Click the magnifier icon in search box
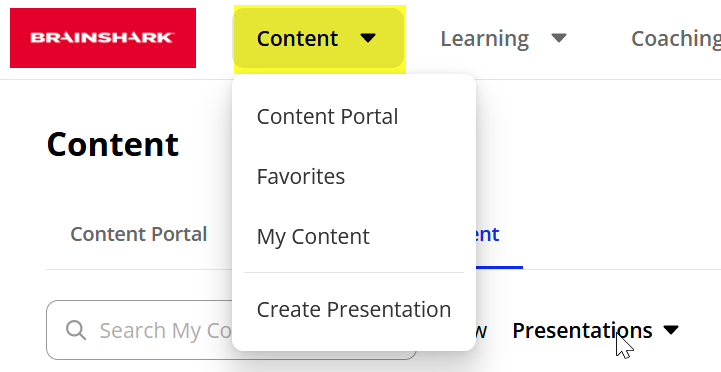This screenshot has width=721, height=372. tap(76, 330)
